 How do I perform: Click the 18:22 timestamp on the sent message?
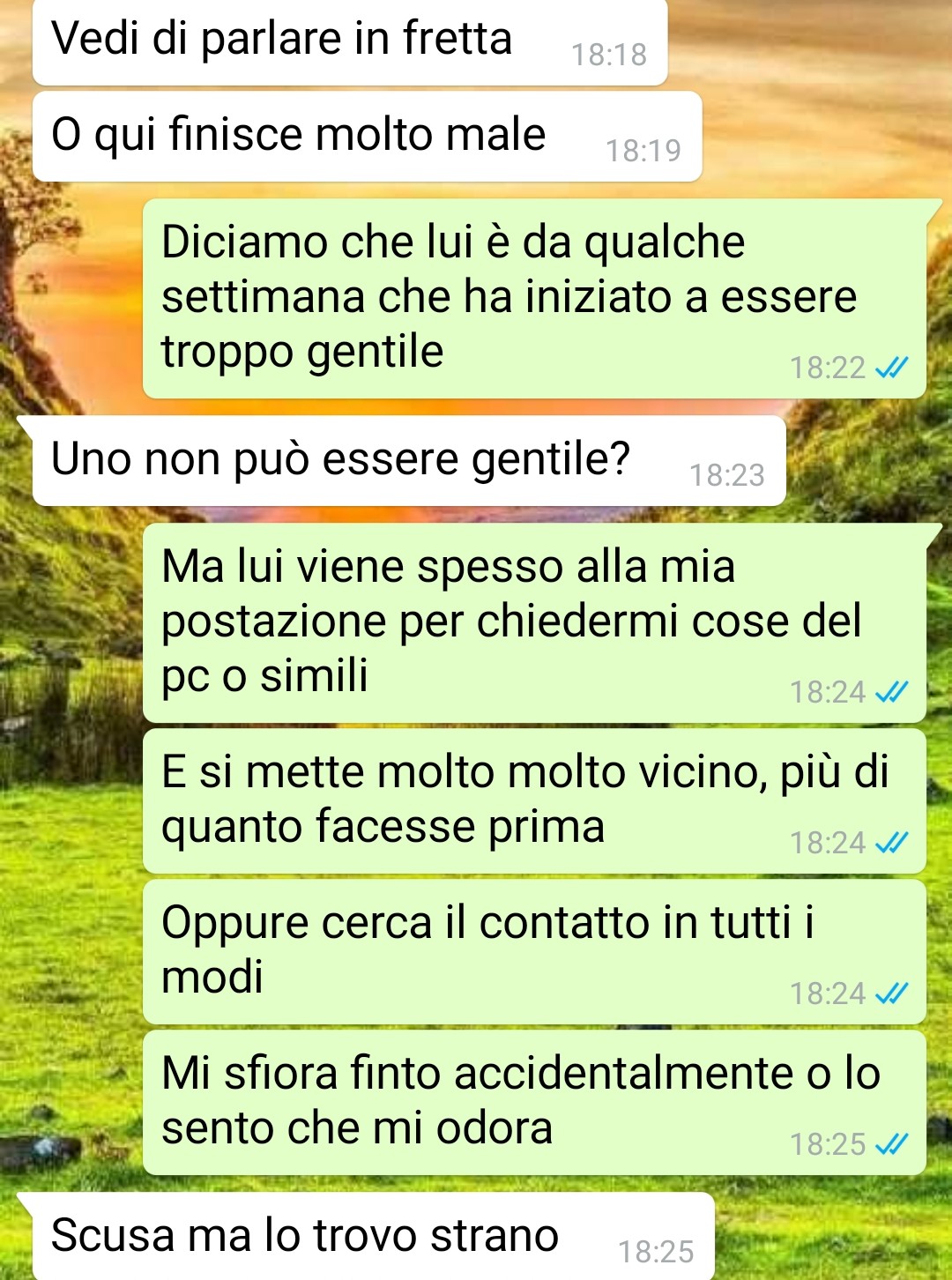828,368
